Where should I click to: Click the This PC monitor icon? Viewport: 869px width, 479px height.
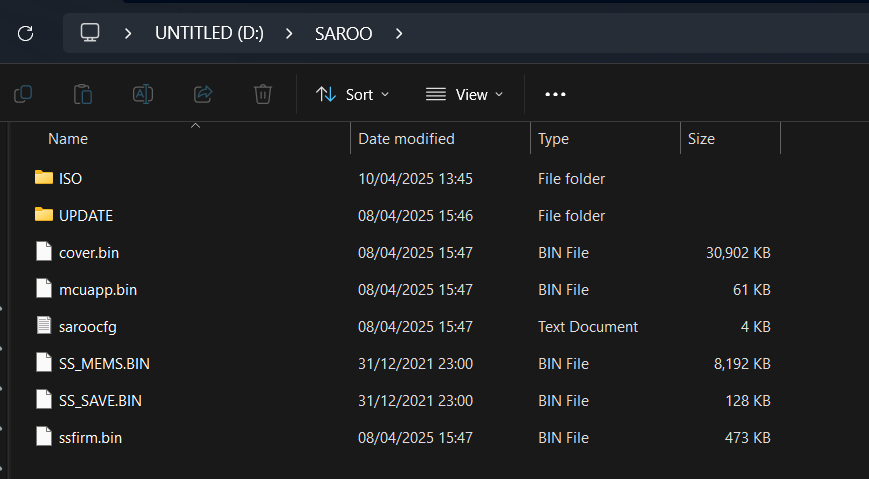(90, 33)
